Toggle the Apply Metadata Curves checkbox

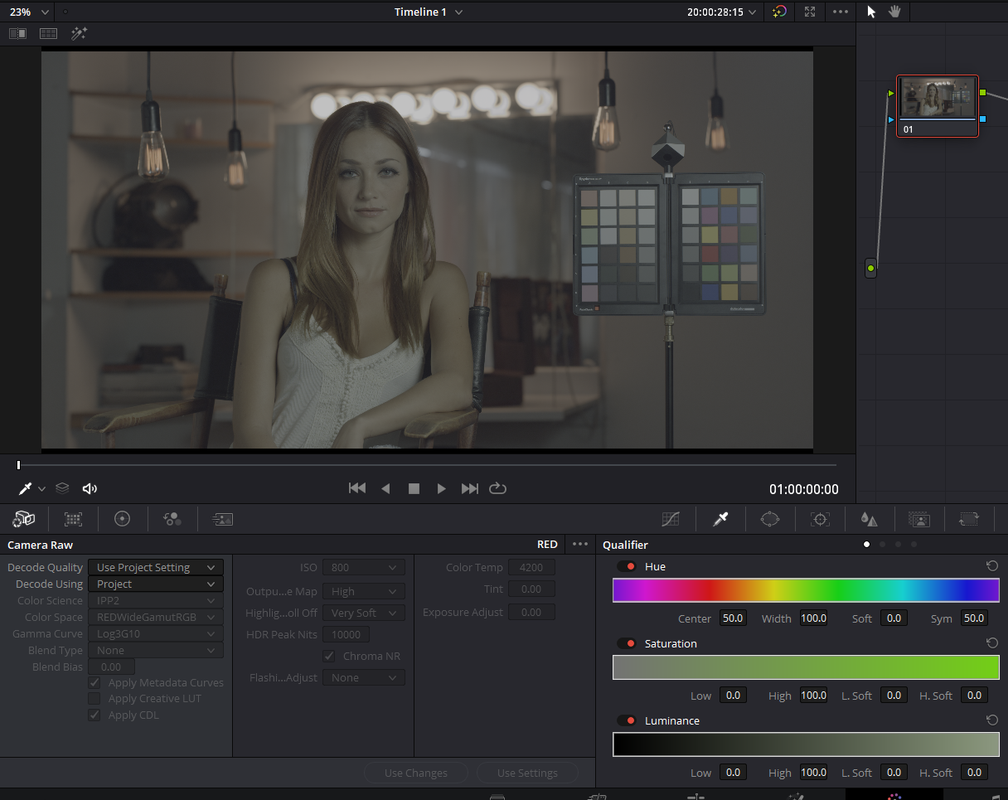click(x=94, y=682)
